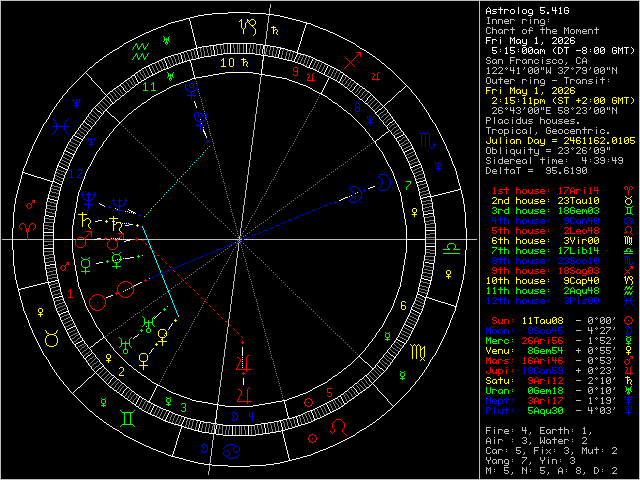The width and height of the screenshot is (640, 480).
Task: Select the Pluto position value '5Aqu30'
Action: pos(545,411)
